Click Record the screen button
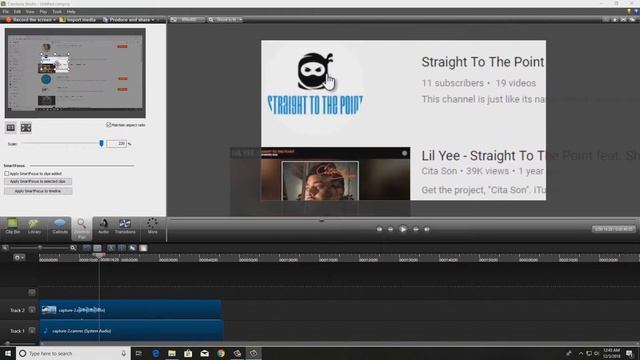This screenshot has height=360, width=640. click(29, 20)
